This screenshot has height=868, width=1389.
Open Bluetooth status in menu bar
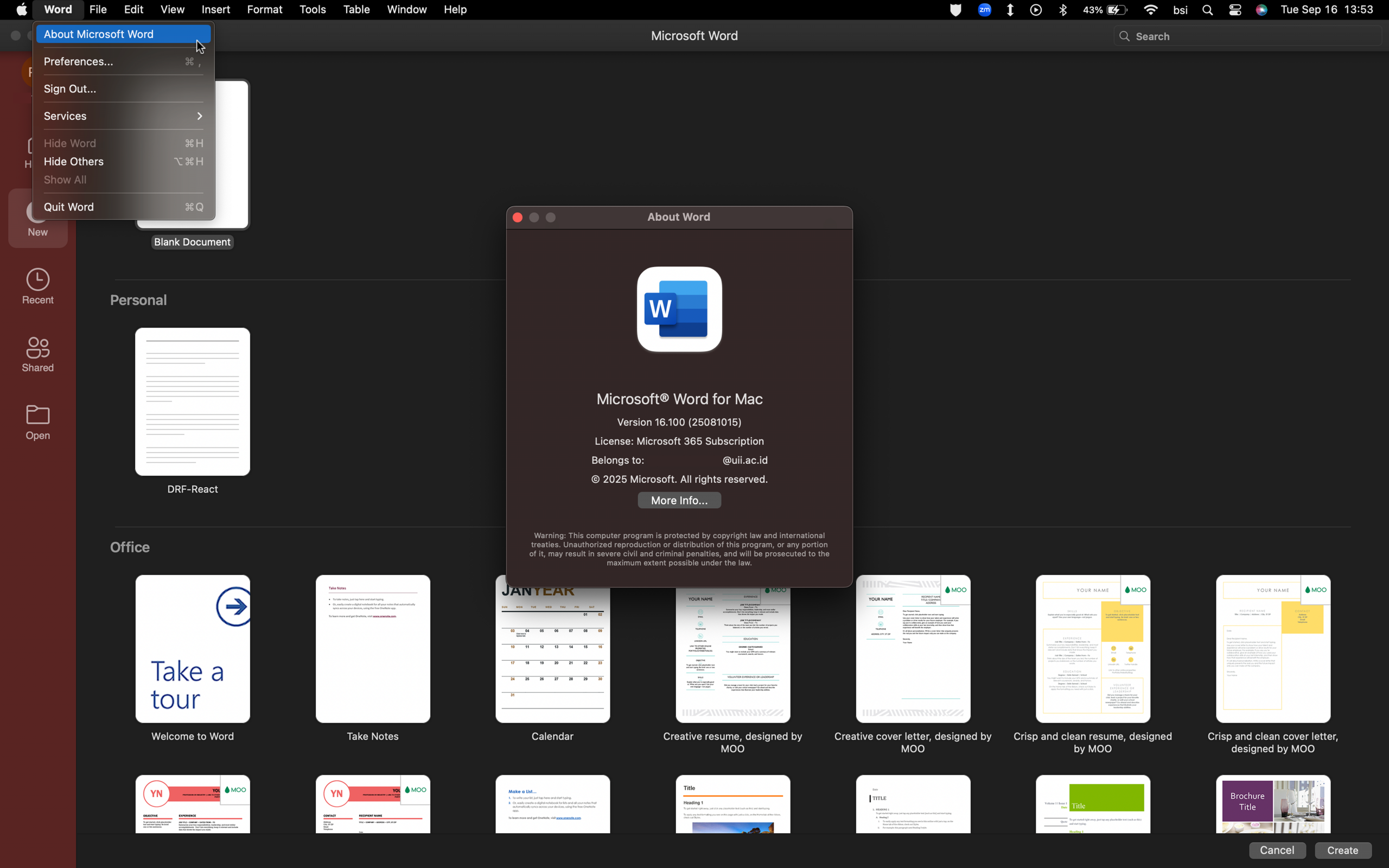tap(1062, 10)
